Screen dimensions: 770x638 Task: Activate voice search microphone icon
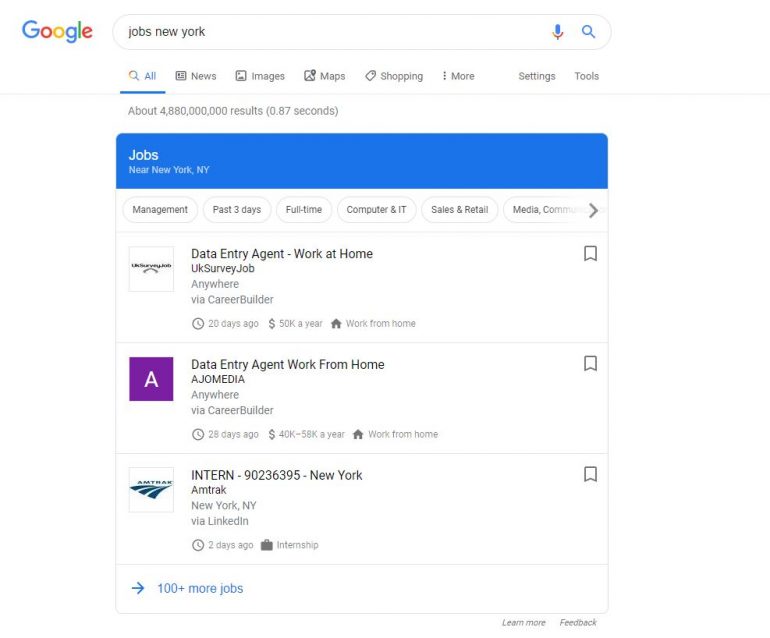click(557, 31)
